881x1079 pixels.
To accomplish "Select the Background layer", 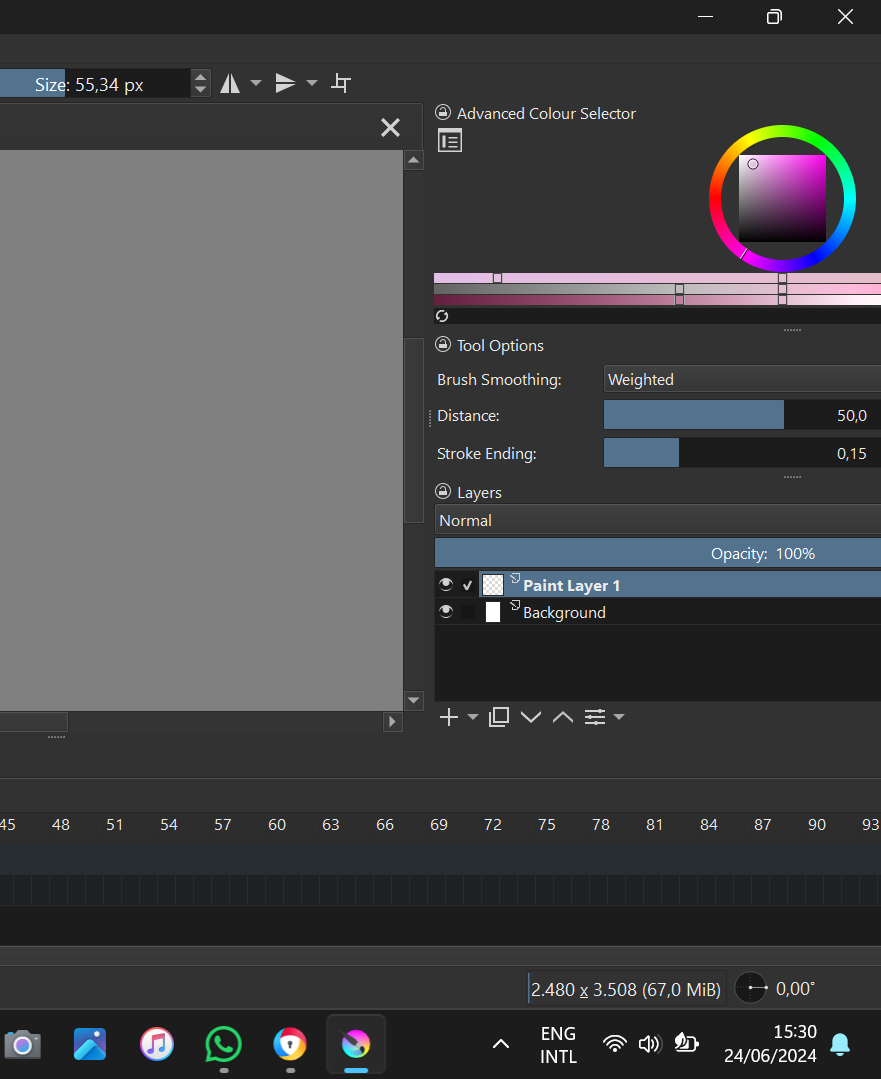I will coord(564,612).
